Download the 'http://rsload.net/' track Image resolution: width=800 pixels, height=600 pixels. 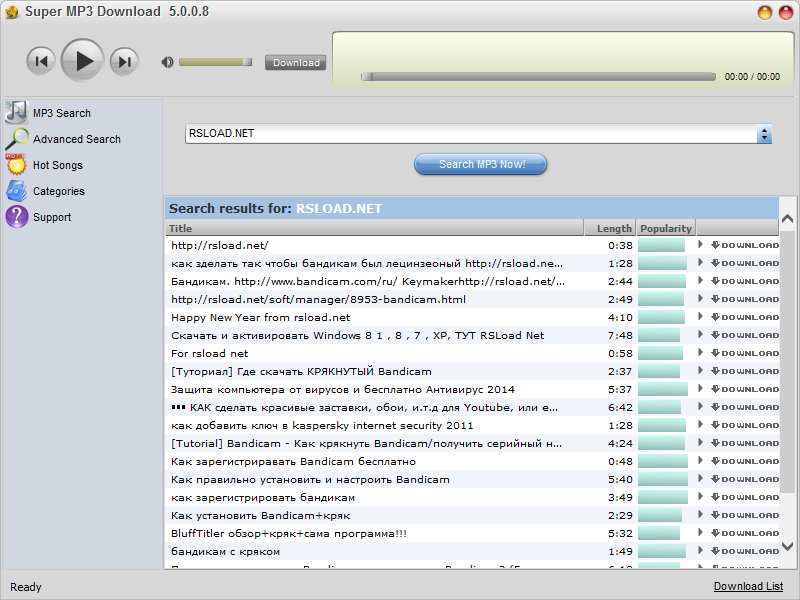point(745,245)
